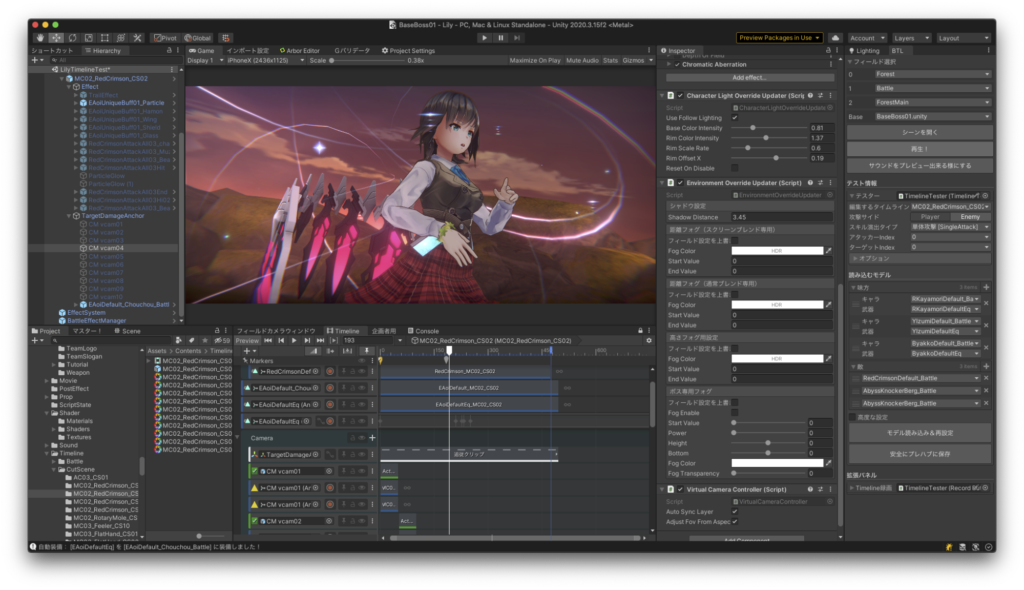Click the Pause button in the top toolbar
This screenshot has height=590, width=1024.
[501, 38]
